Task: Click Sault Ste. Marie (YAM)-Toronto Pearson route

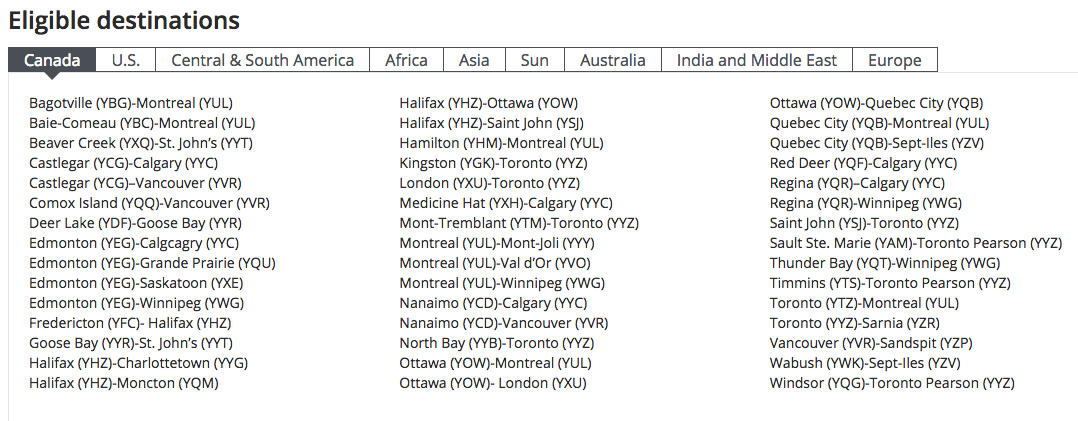Action: coord(915,243)
